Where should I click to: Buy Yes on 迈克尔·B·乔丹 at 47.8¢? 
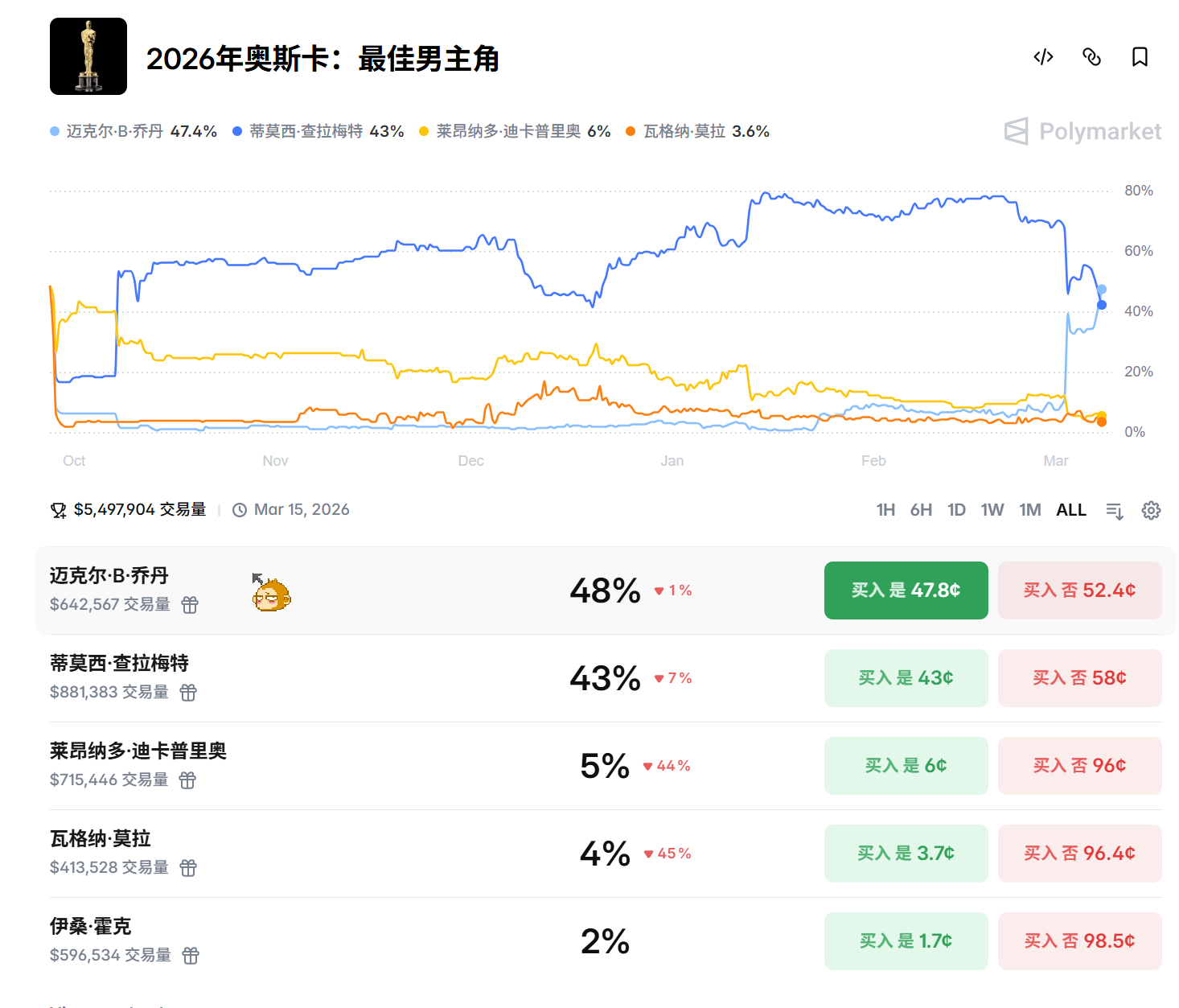pos(906,590)
